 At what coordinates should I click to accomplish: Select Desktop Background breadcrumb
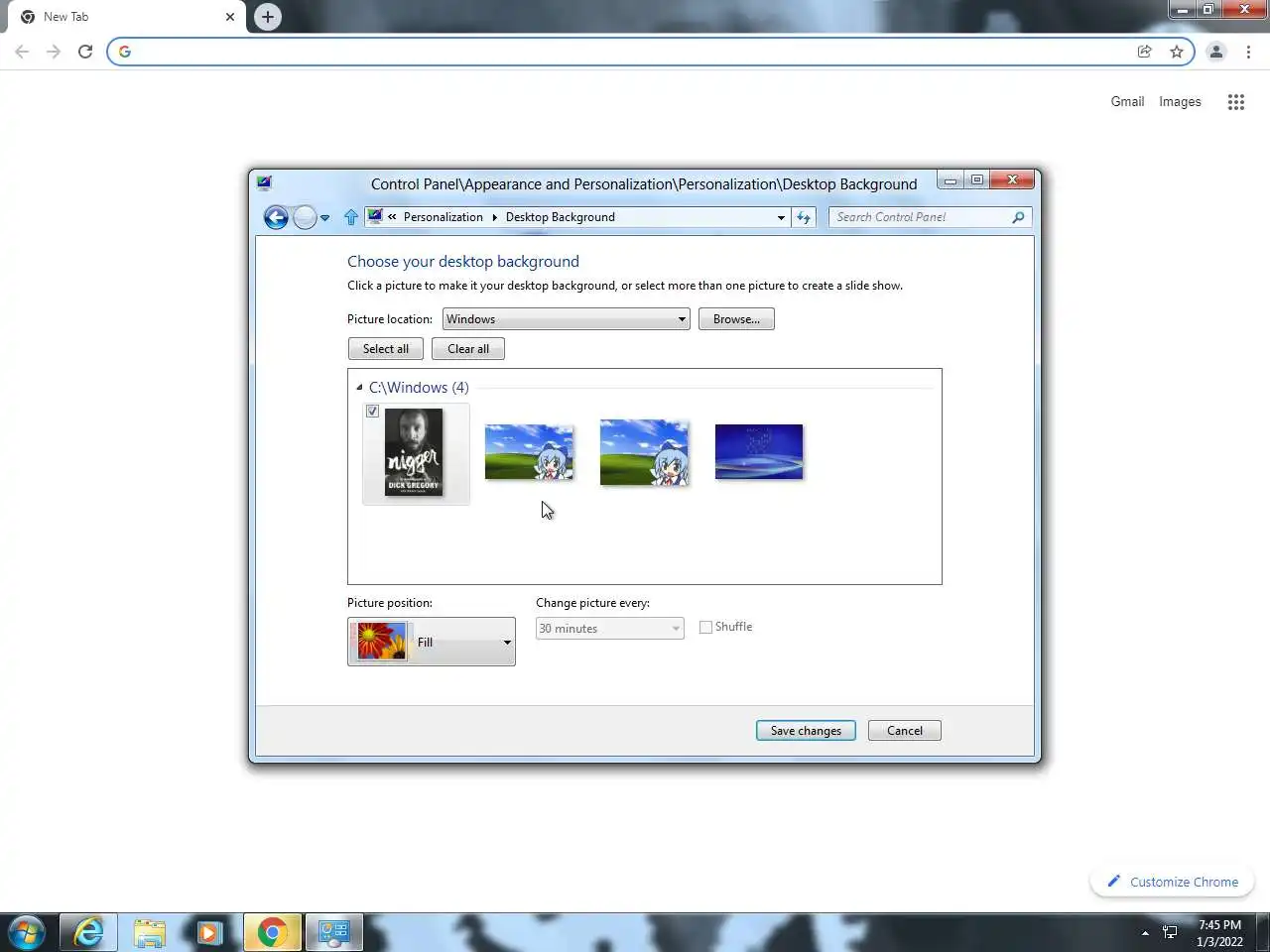(561, 217)
